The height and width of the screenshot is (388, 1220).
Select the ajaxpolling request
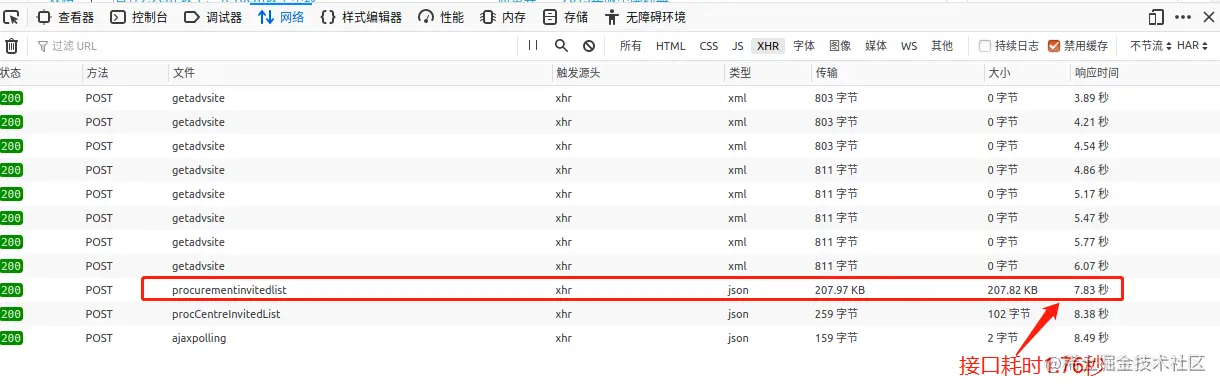pos(610,338)
